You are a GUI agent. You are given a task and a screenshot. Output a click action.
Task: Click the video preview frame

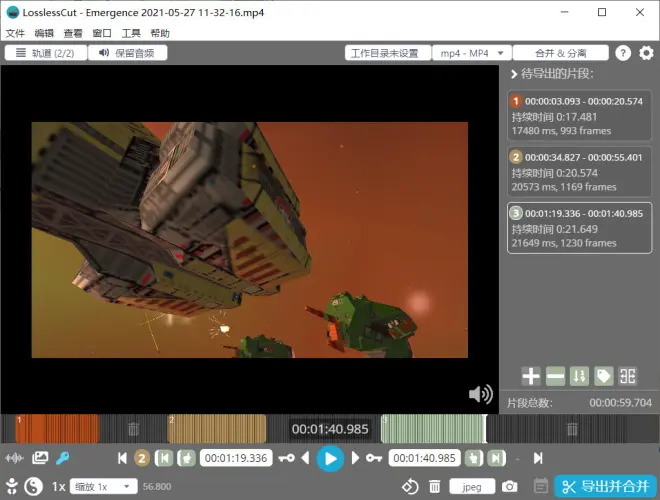(x=250, y=240)
